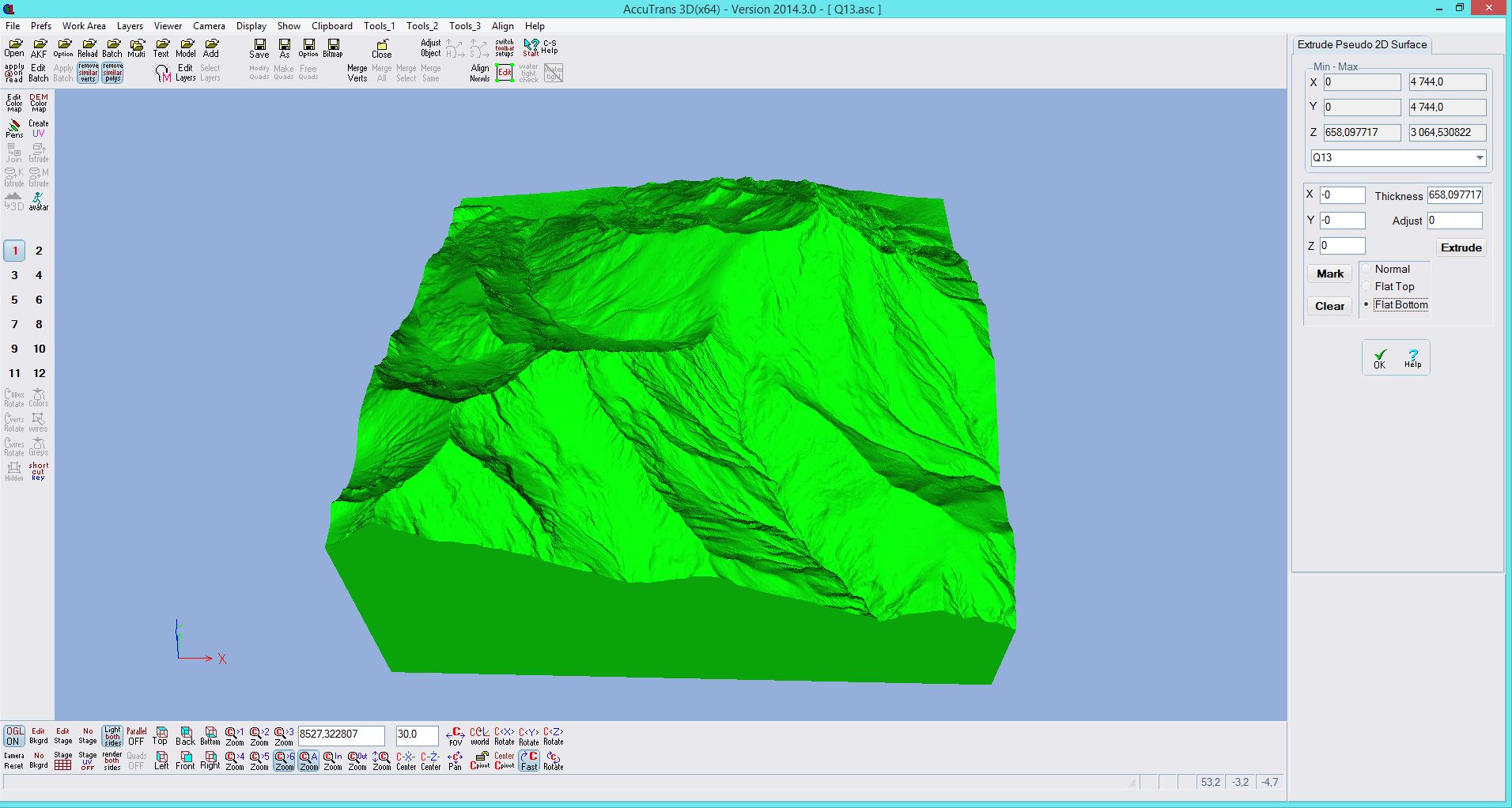Open the Camera menu
The height and width of the screenshot is (808, 1512).
click(x=209, y=26)
